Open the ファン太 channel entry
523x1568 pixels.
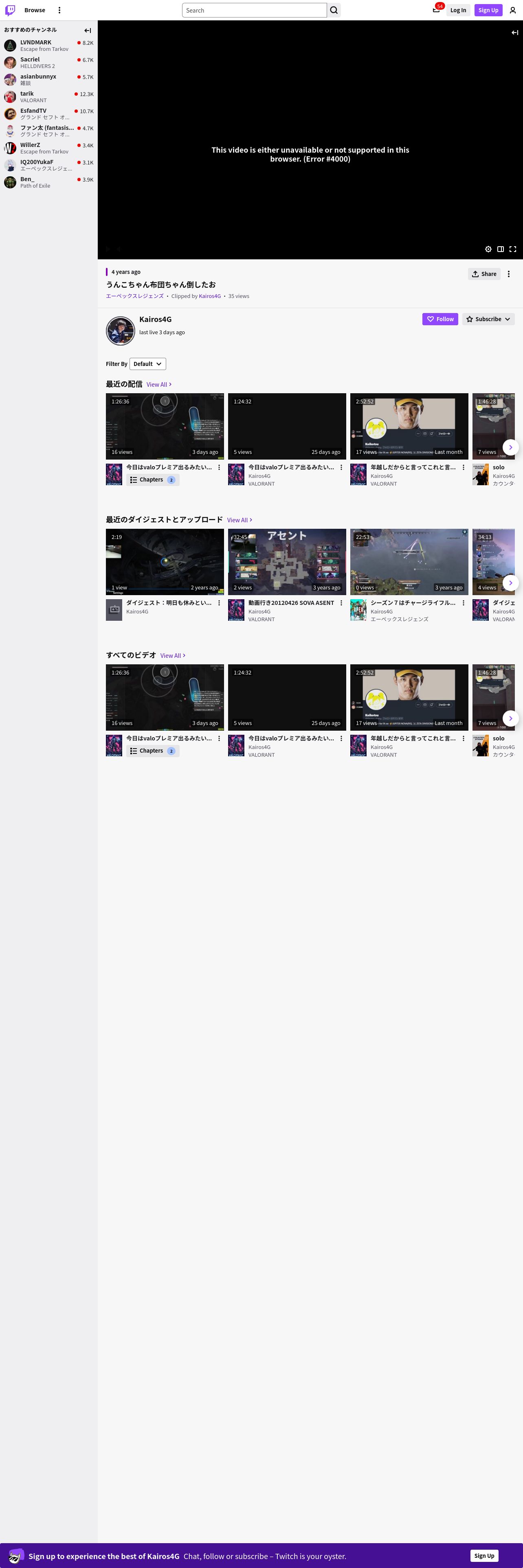point(49,131)
